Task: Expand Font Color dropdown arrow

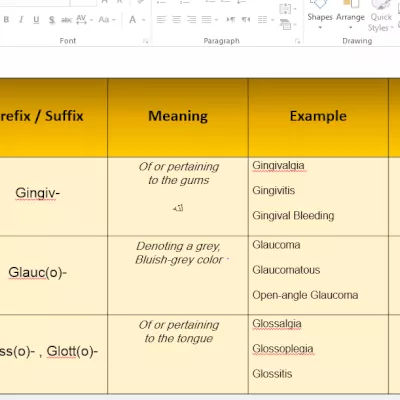Action: [x=144, y=20]
